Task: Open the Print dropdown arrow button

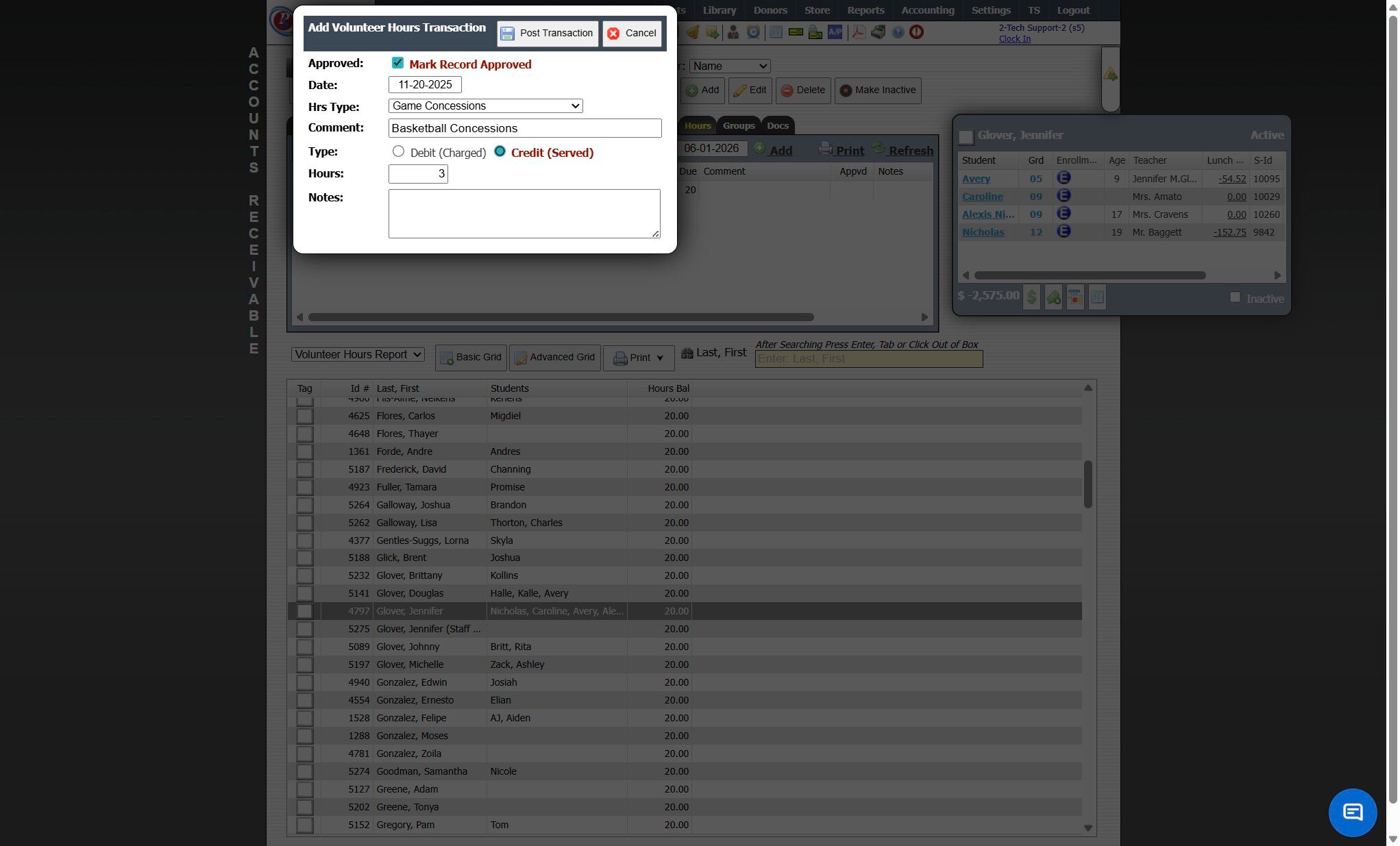Action: (659, 358)
